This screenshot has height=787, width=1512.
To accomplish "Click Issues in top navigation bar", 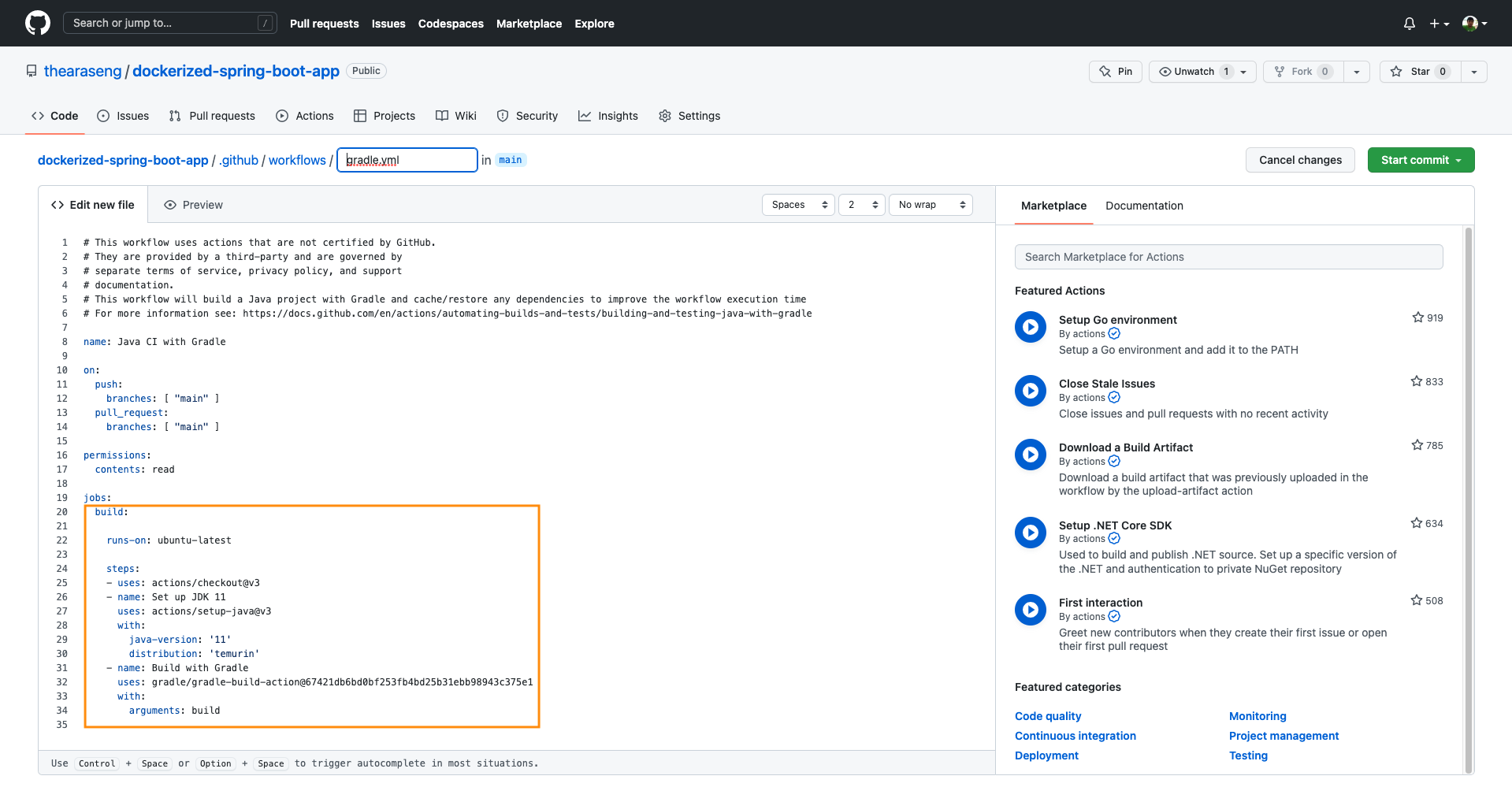I will click(388, 24).
